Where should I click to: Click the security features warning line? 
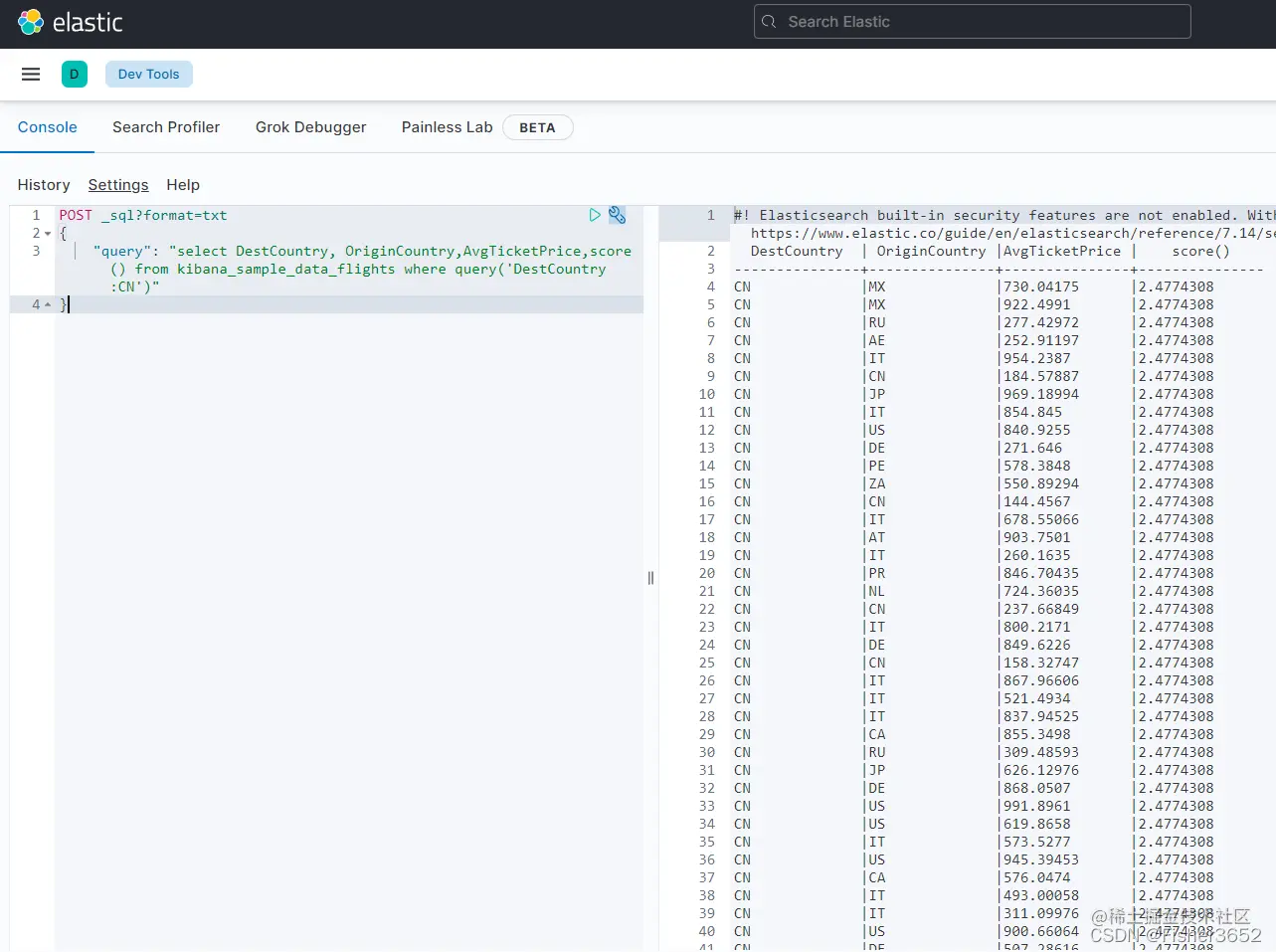(x=1004, y=215)
